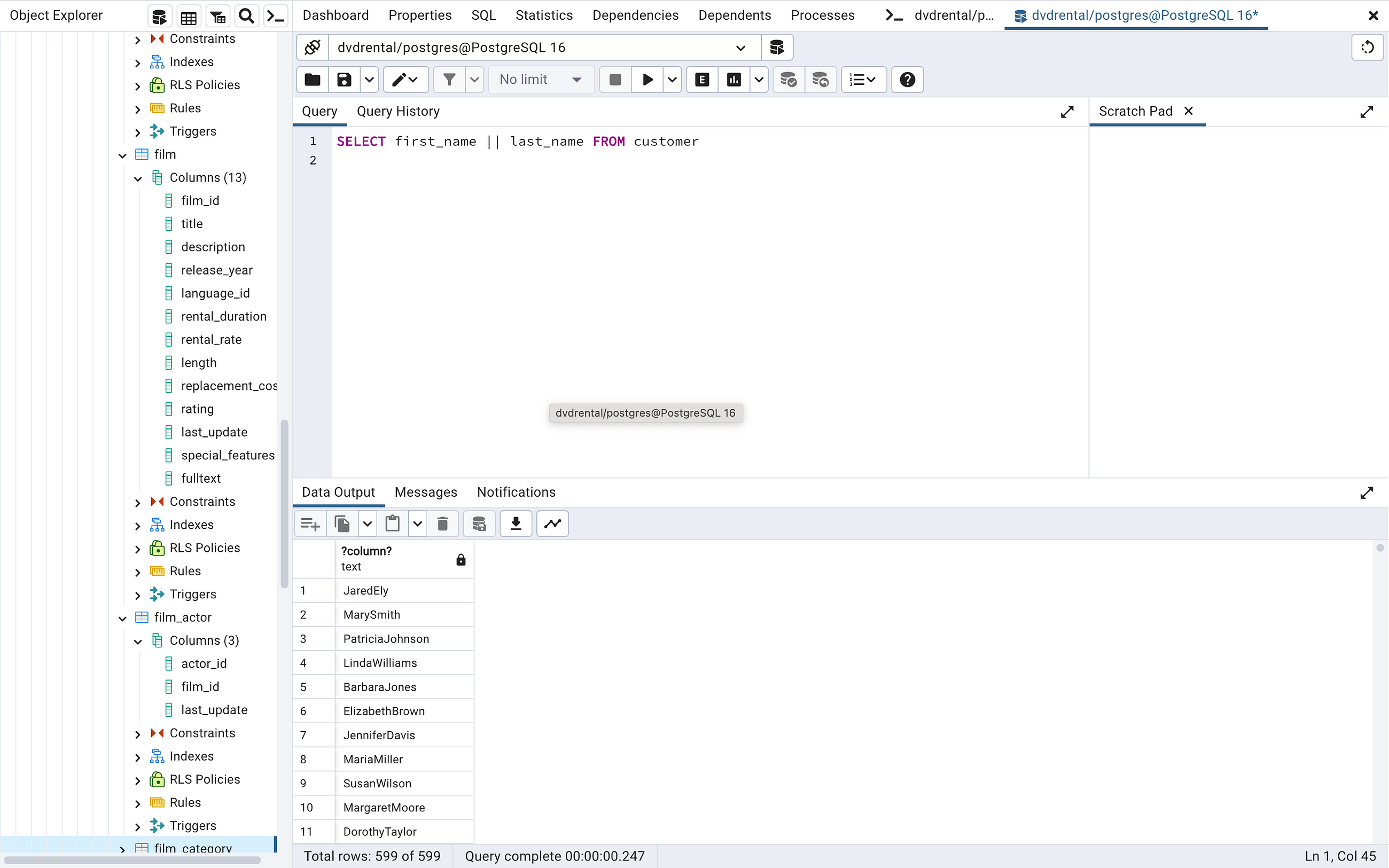Open the Explain Analyze options dropdown arrow
Image resolution: width=1389 pixels, height=868 pixels.
(x=759, y=79)
